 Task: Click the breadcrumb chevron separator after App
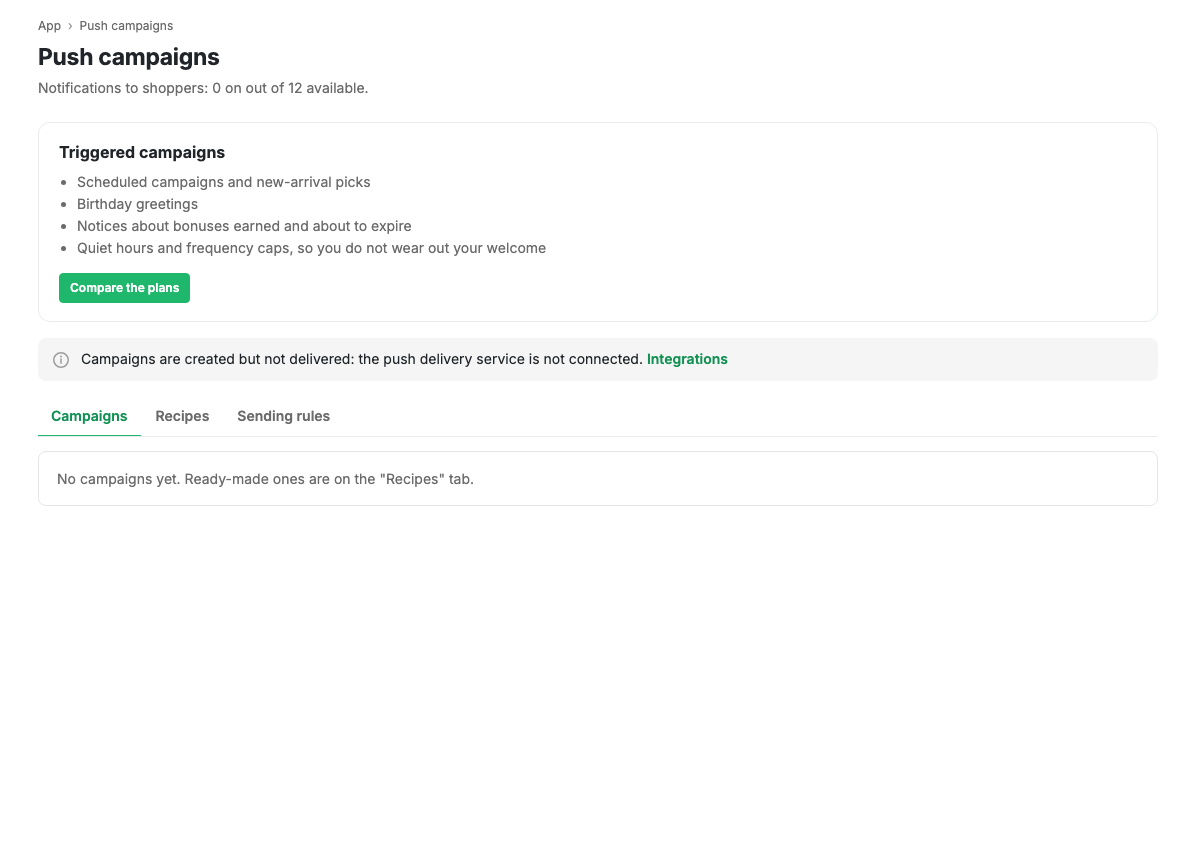point(70,26)
